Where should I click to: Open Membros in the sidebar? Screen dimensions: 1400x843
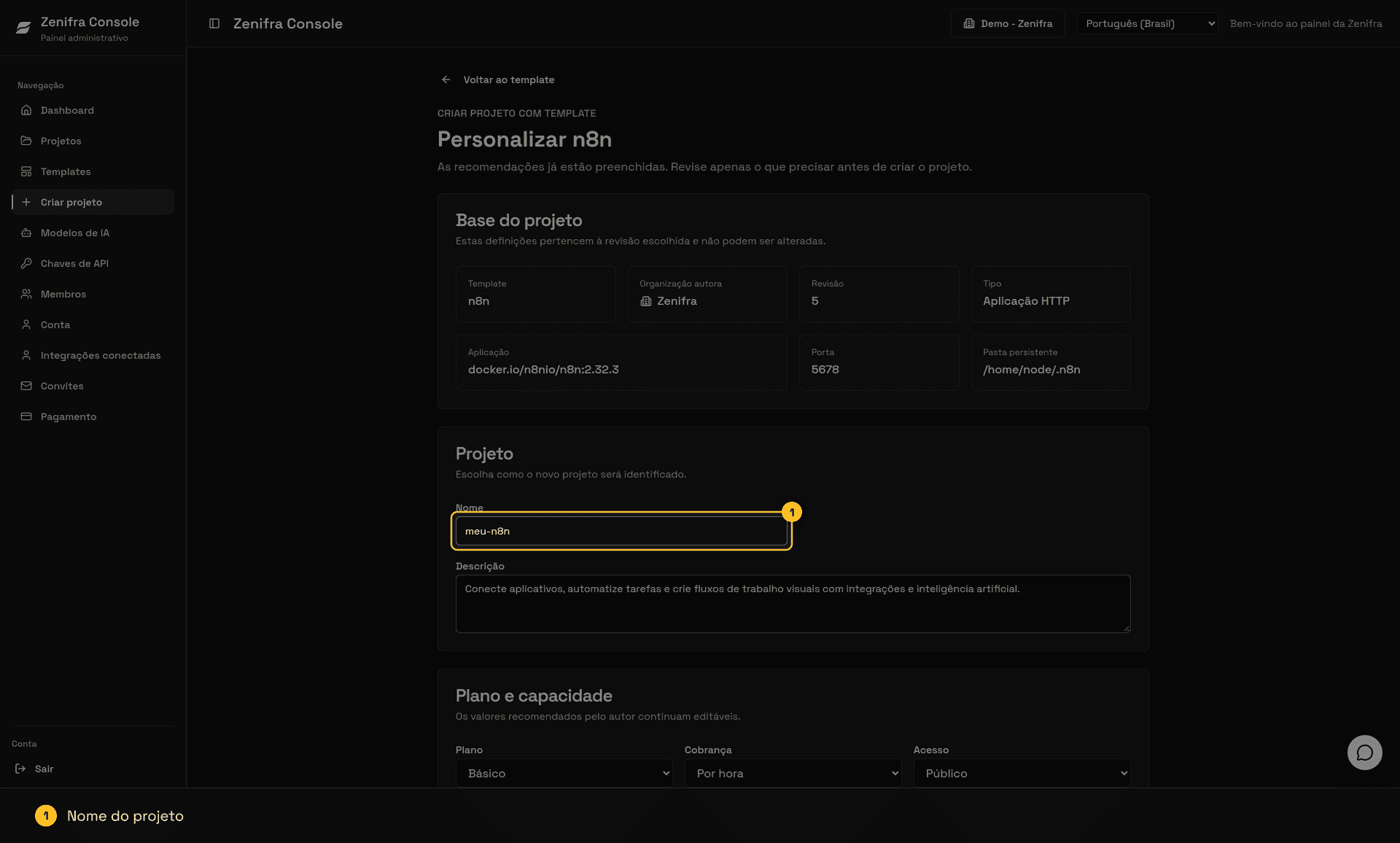[x=93, y=294]
